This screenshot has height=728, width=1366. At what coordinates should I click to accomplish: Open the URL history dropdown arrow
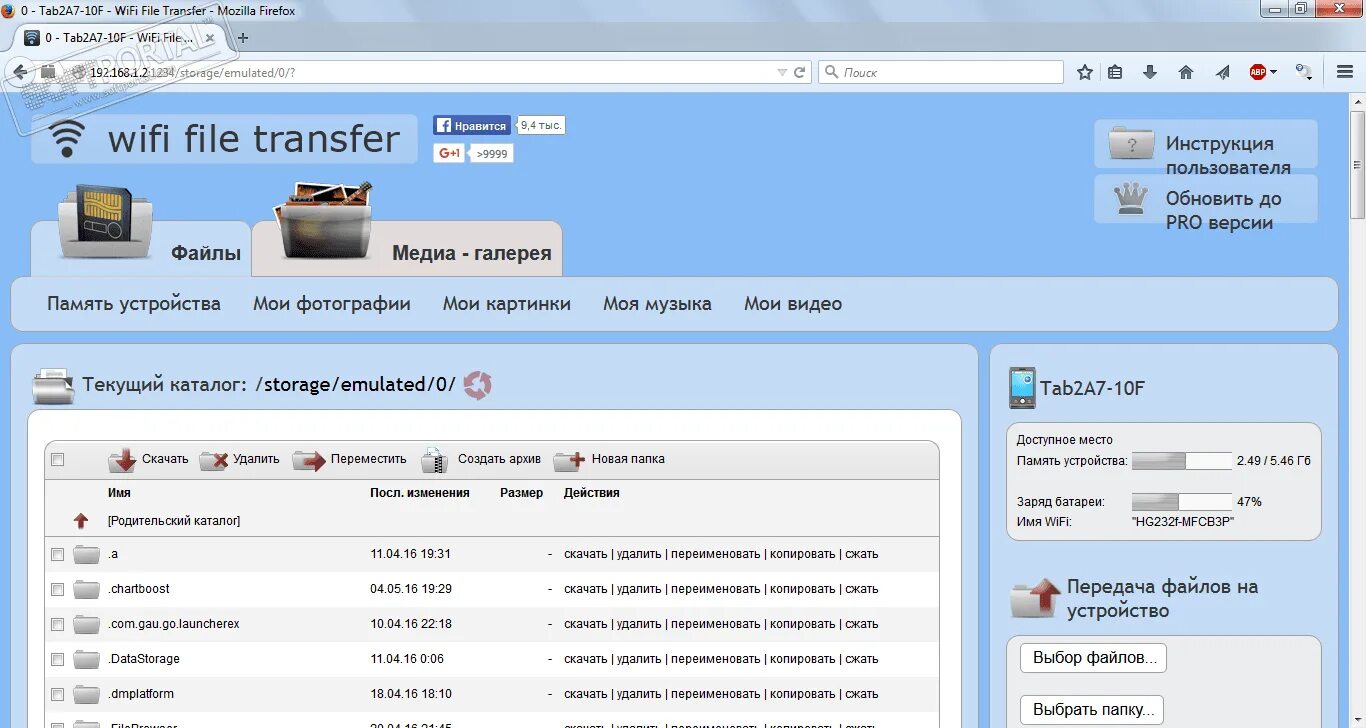pos(782,72)
